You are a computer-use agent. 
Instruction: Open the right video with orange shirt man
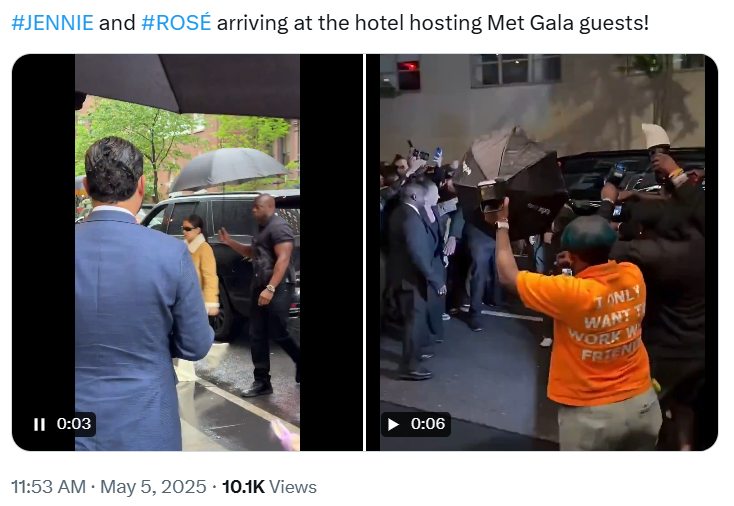tap(542, 252)
